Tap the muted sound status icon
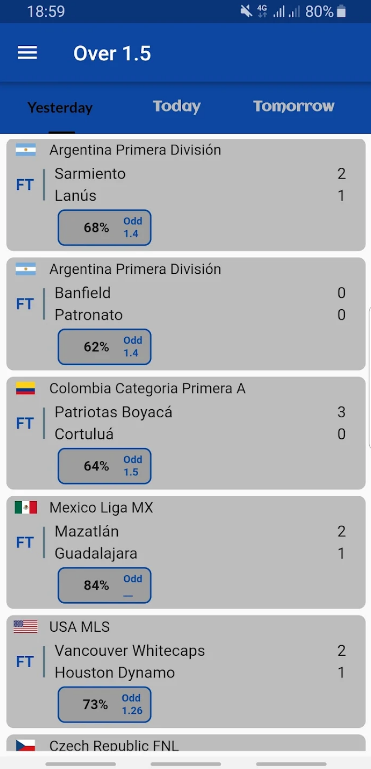The image size is (371, 769). (x=246, y=11)
